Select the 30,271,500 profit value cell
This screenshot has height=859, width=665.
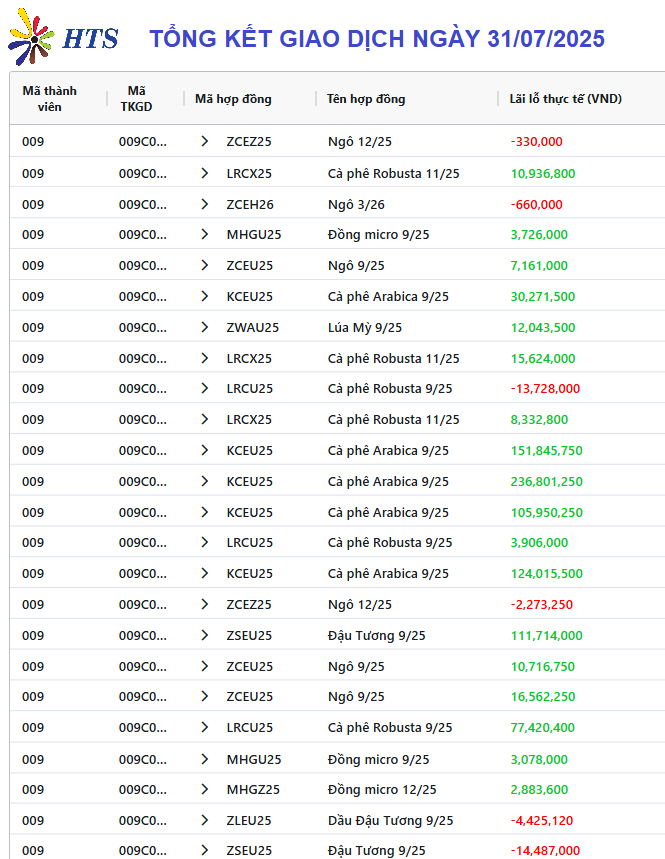tap(543, 297)
